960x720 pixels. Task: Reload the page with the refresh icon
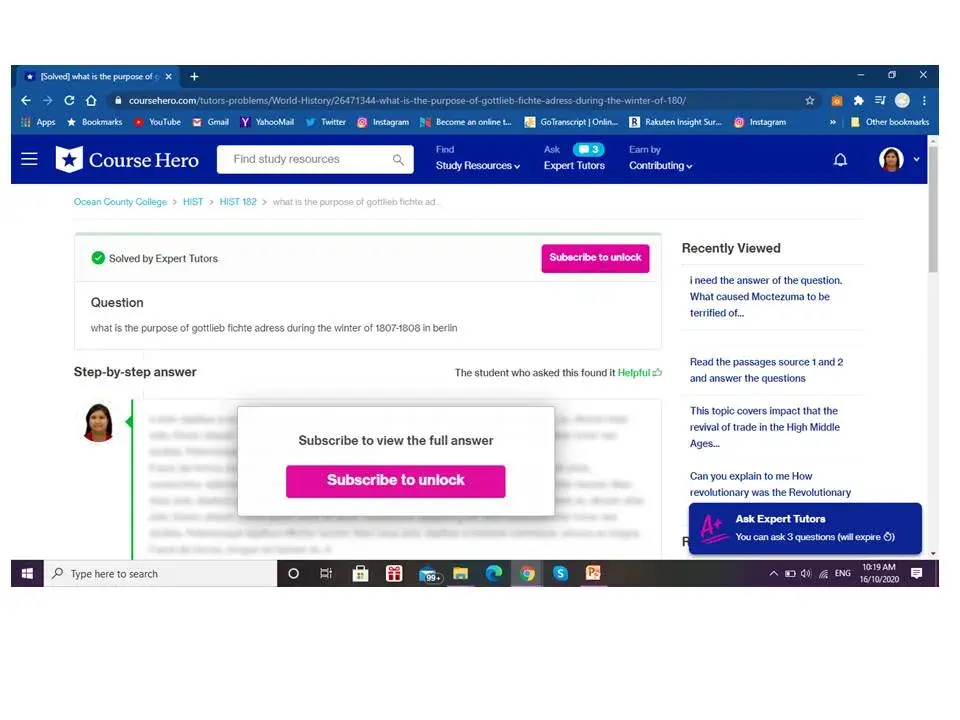pyautogui.click(x=69, y=100)
